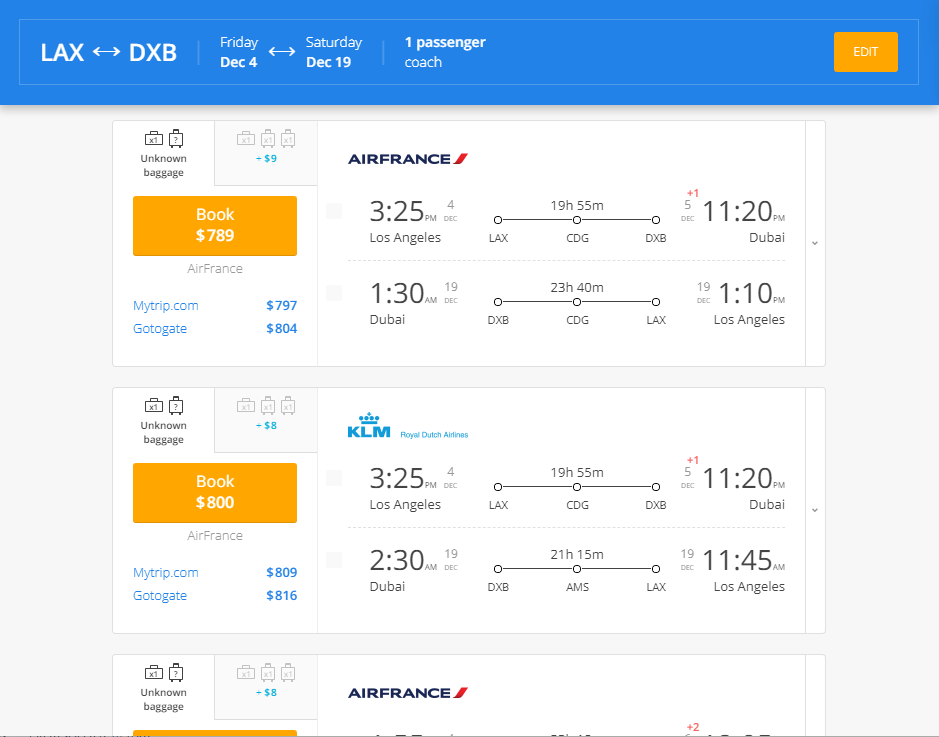Image resolution: width=939 pixels, height=737 pixels.
Task: Tick the checkbox beside the 3:25 PM Air France departure
Action: click(x=334, y=211)
